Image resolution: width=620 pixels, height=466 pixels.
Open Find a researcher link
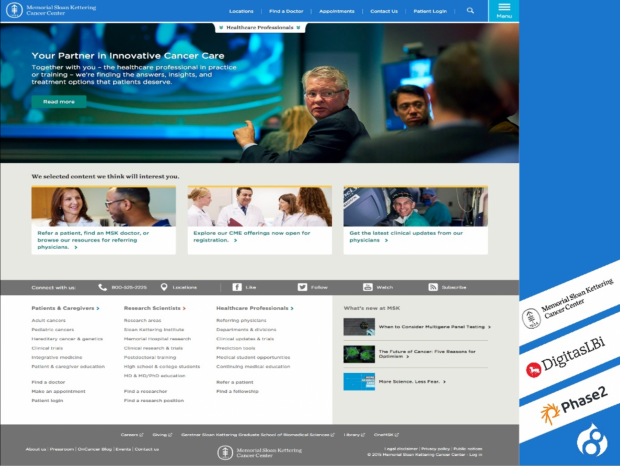click(146, 391)
